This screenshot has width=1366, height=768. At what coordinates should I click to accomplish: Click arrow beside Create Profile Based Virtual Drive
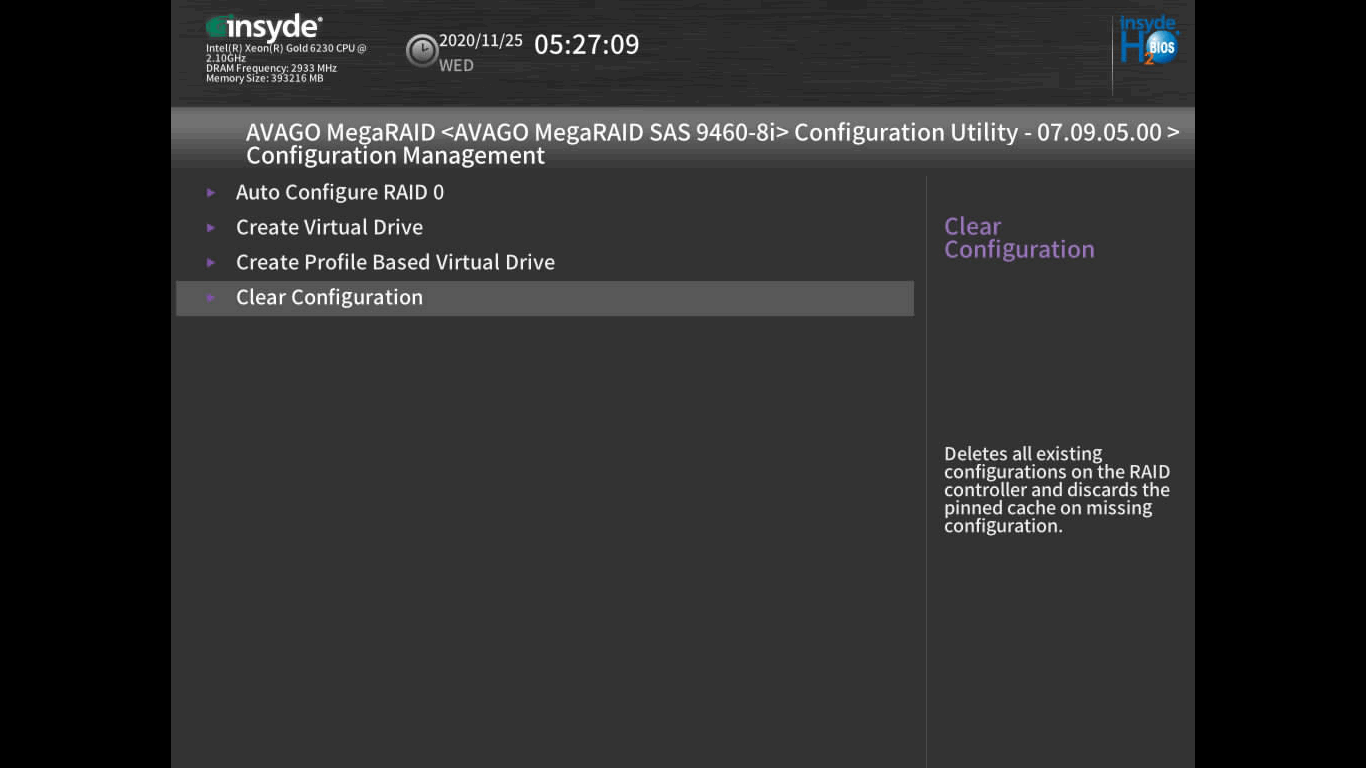point(211,262)
